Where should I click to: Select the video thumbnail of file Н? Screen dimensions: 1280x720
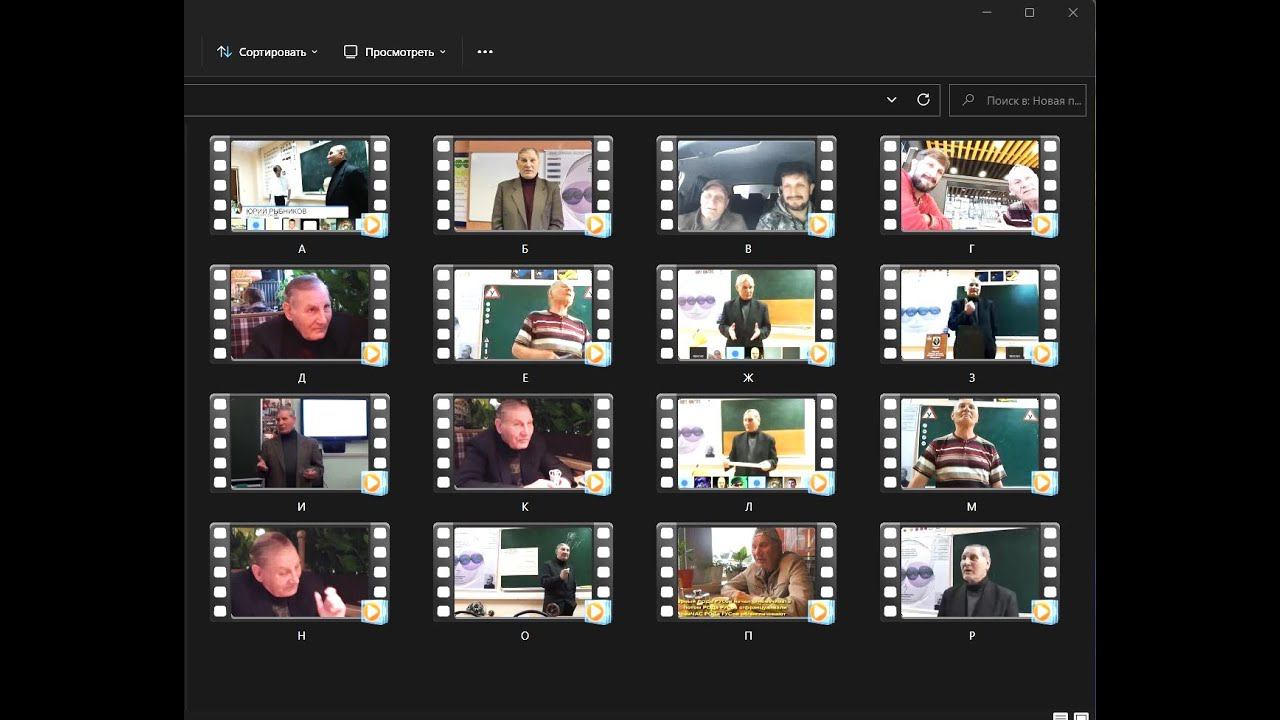click(300, 573)
